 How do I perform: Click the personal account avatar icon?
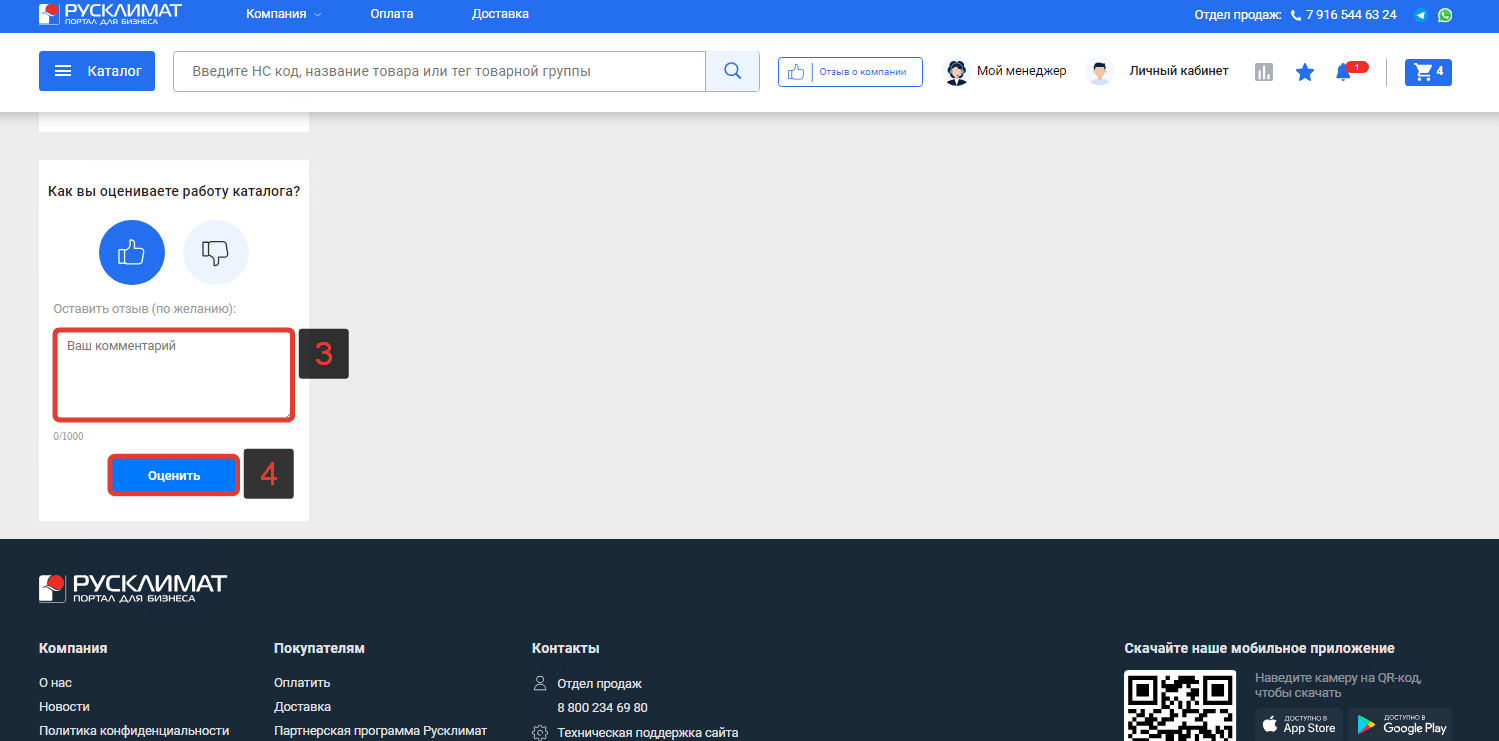[1100, 72]
